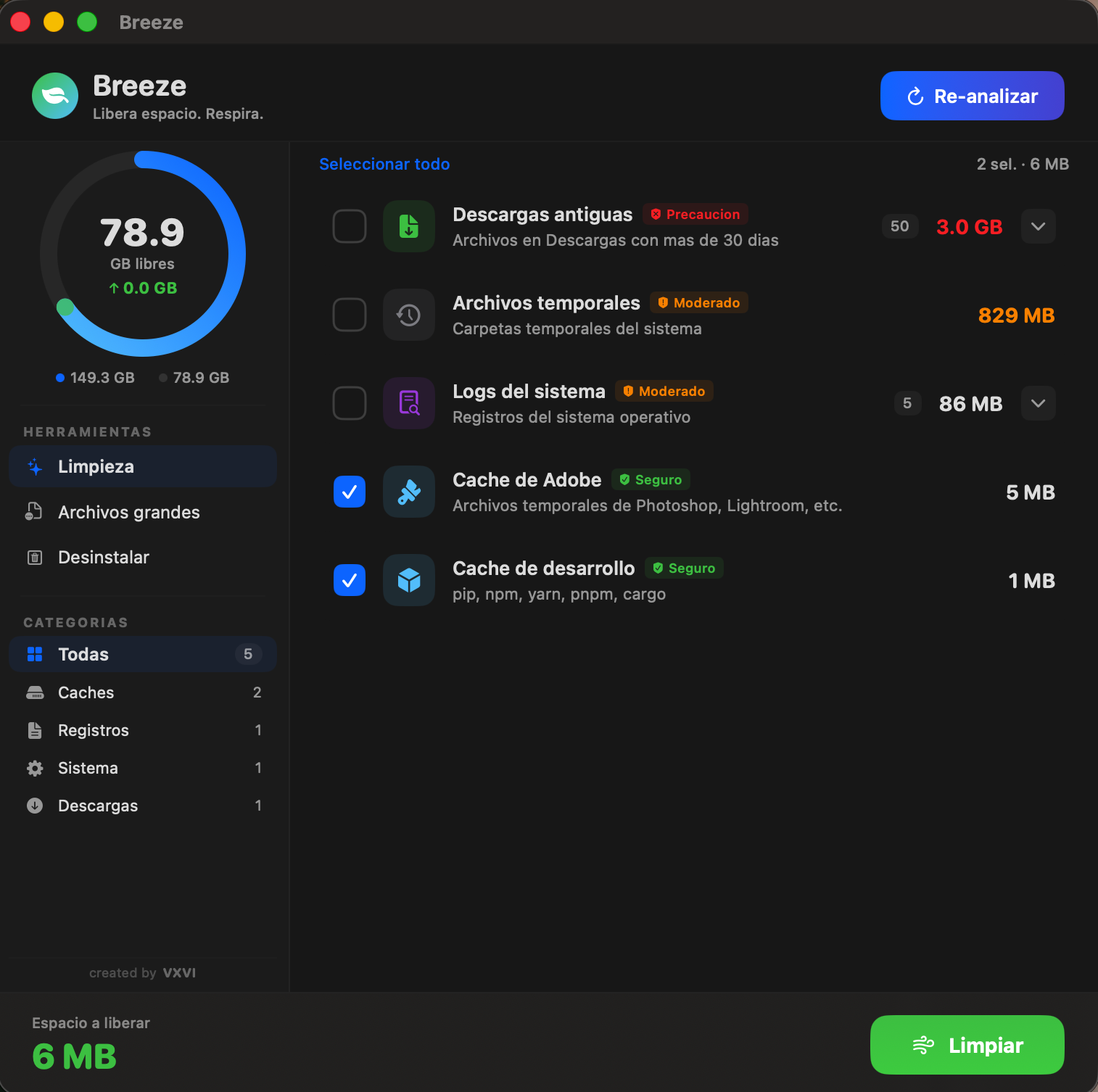Click the Archivos temporales clock history icon
1098x1092 pixels.
409,315
